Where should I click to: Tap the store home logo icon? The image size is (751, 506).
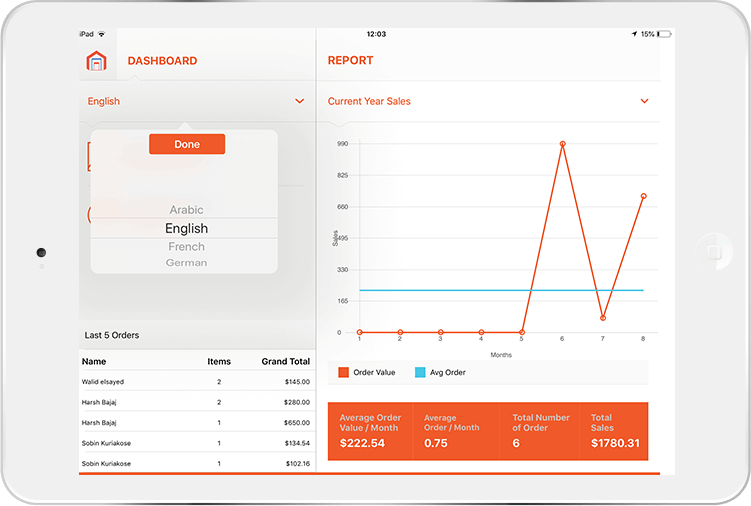[96, 61]
